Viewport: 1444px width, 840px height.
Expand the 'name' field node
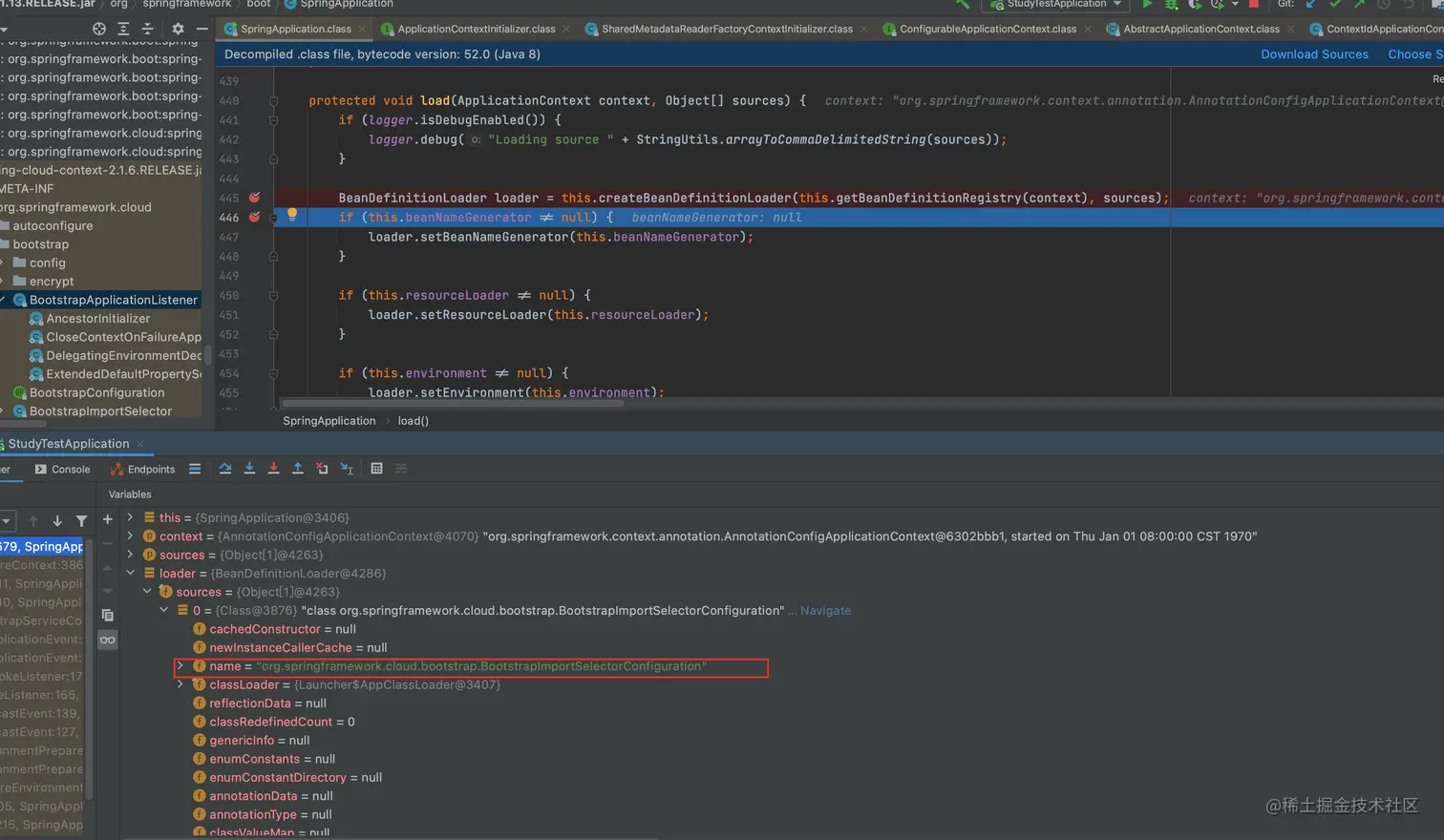(x=180, y=666)
